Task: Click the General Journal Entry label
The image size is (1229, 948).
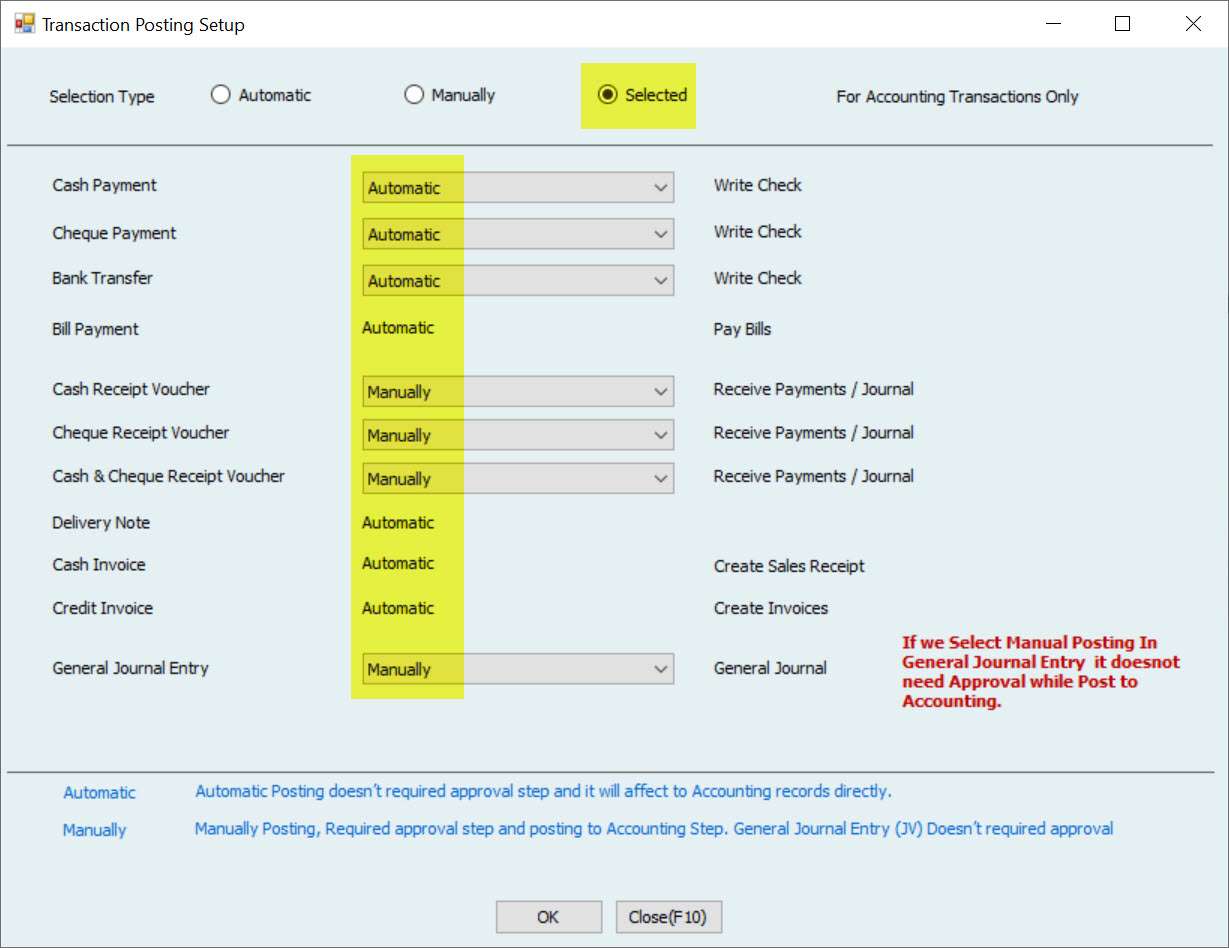Action: coord(130,668)
